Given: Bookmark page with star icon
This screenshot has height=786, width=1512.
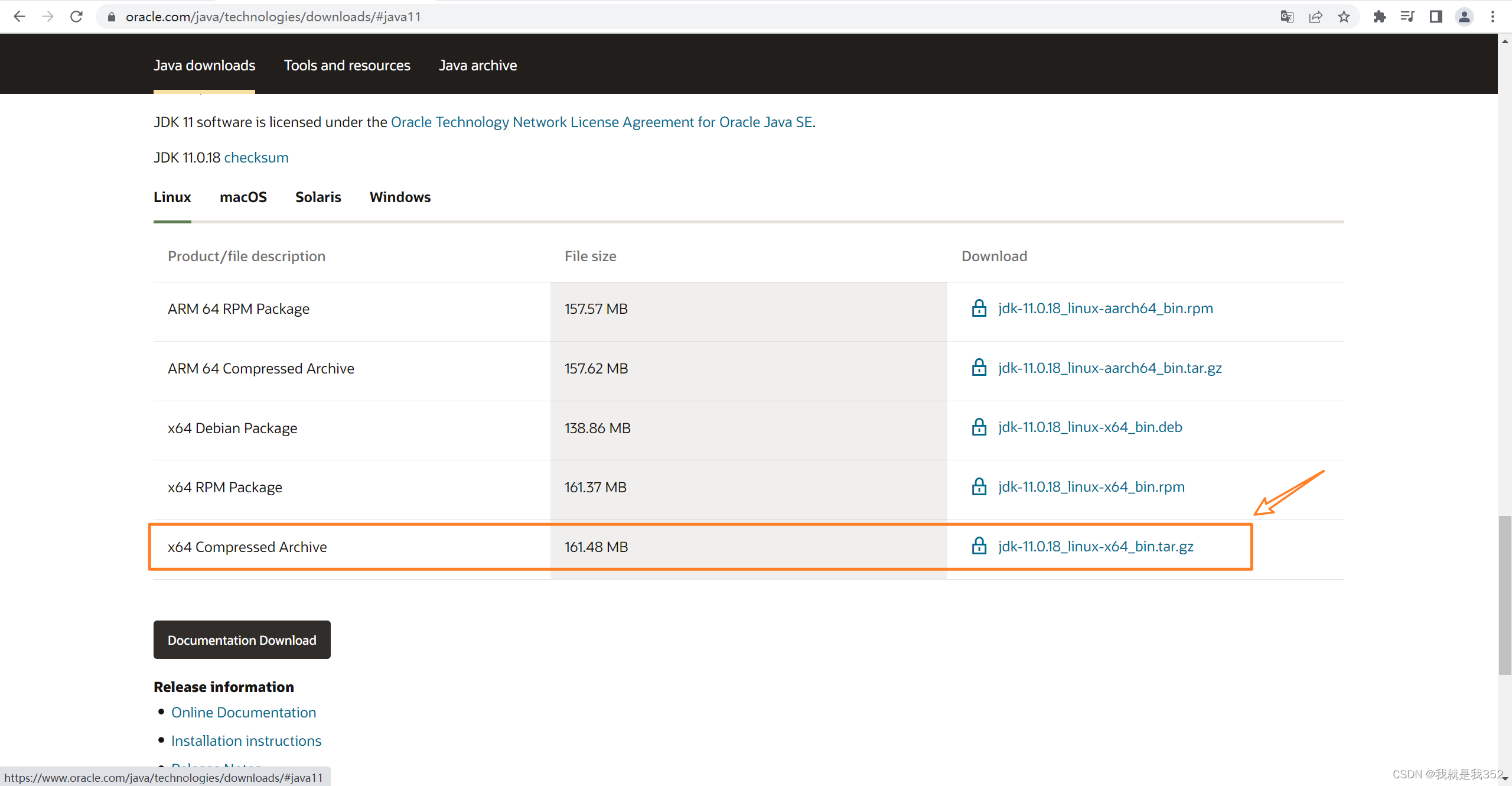Looking at the screenshot, I should (x=1344, y=17).
